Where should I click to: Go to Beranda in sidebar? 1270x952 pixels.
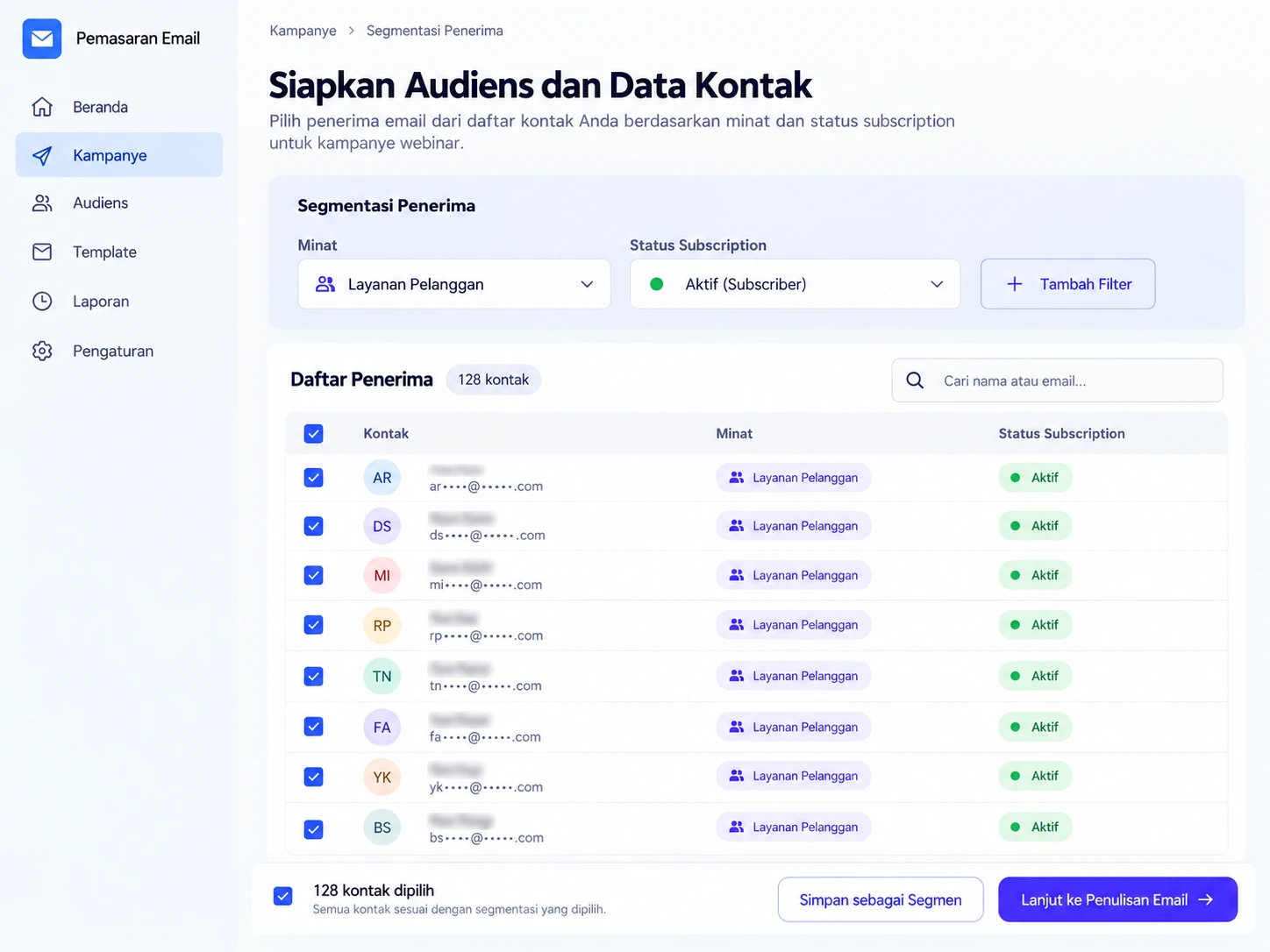tap(119, 107)
